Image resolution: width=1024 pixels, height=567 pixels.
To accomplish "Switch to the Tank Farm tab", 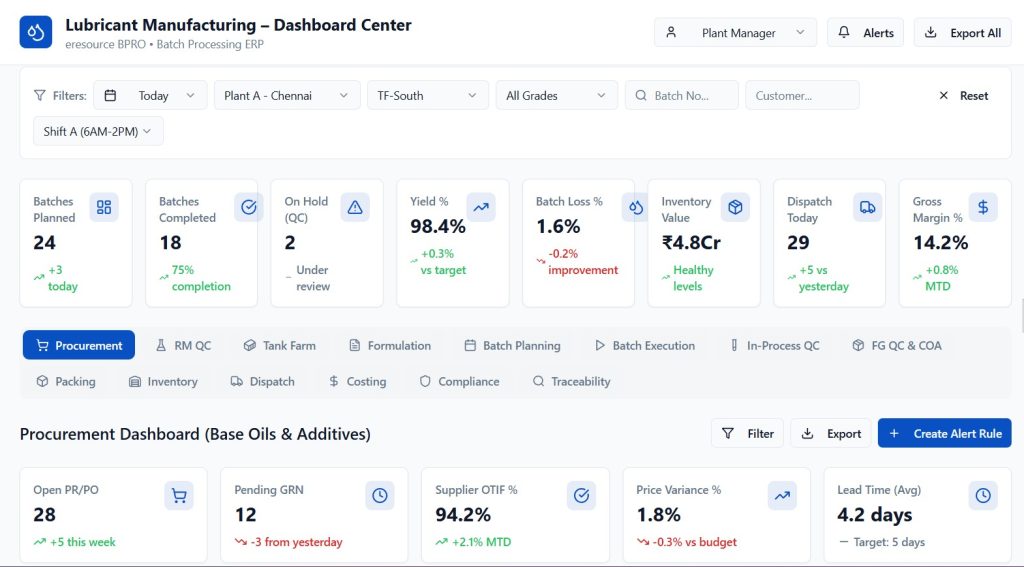I will click(x=279, y=346).
